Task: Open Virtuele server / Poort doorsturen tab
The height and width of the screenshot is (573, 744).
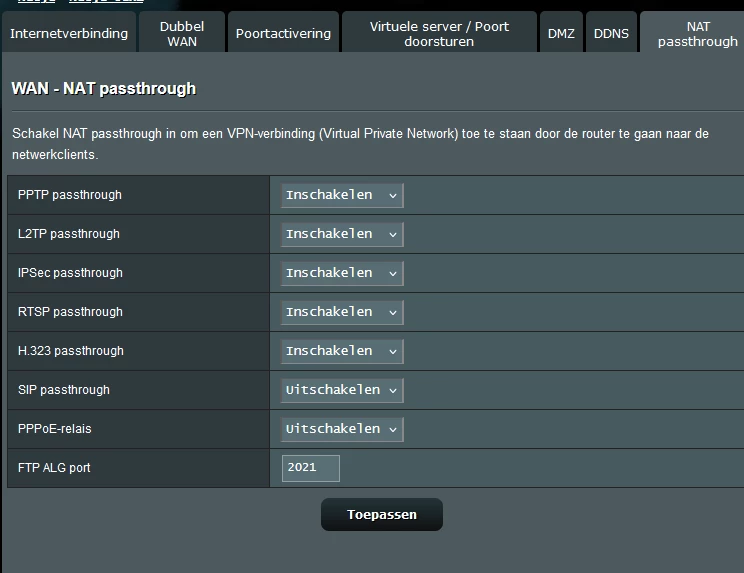Action: coord(439,33)
